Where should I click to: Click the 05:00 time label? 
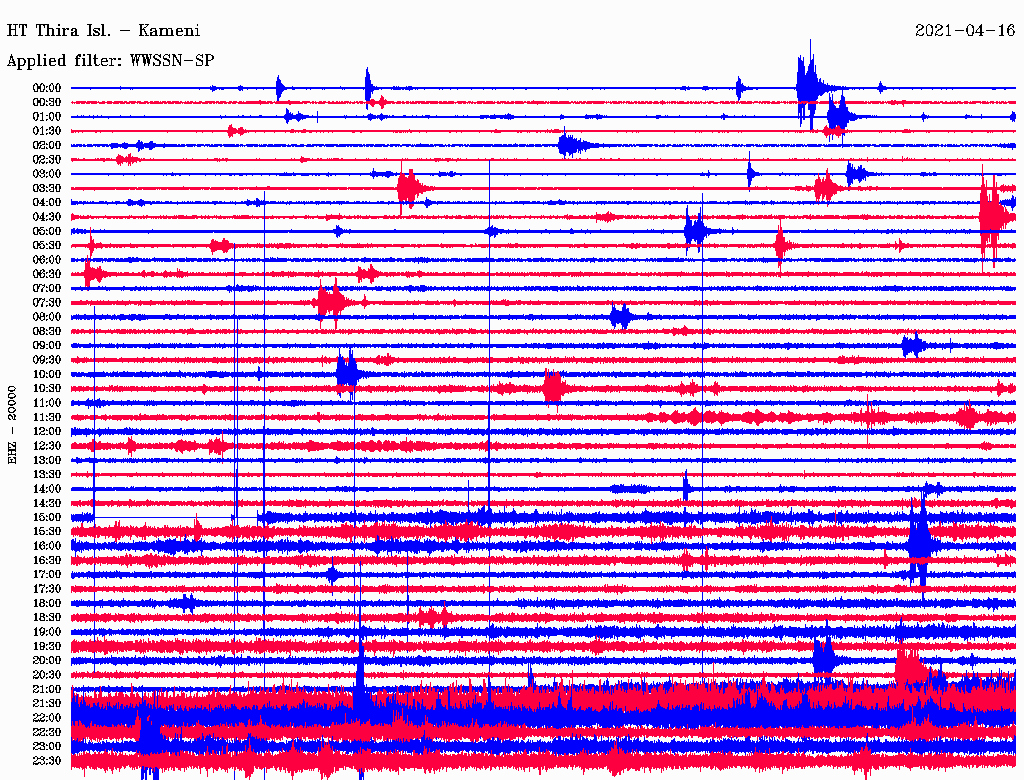47,231
